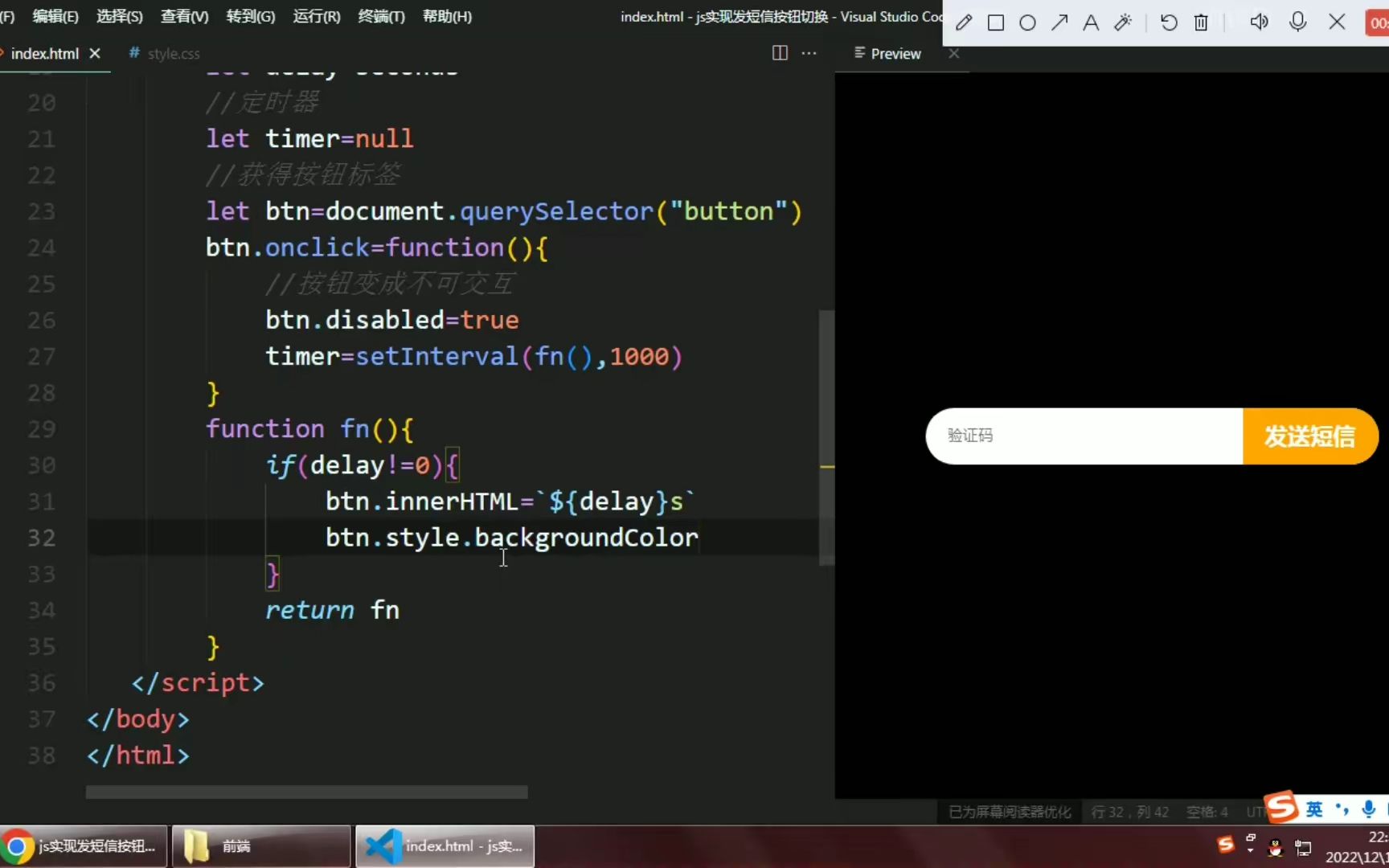Open Chrome window js实现发短信按钮 in taskbar
Viewport: 1389px width, 868px height.
click(84, 846)
